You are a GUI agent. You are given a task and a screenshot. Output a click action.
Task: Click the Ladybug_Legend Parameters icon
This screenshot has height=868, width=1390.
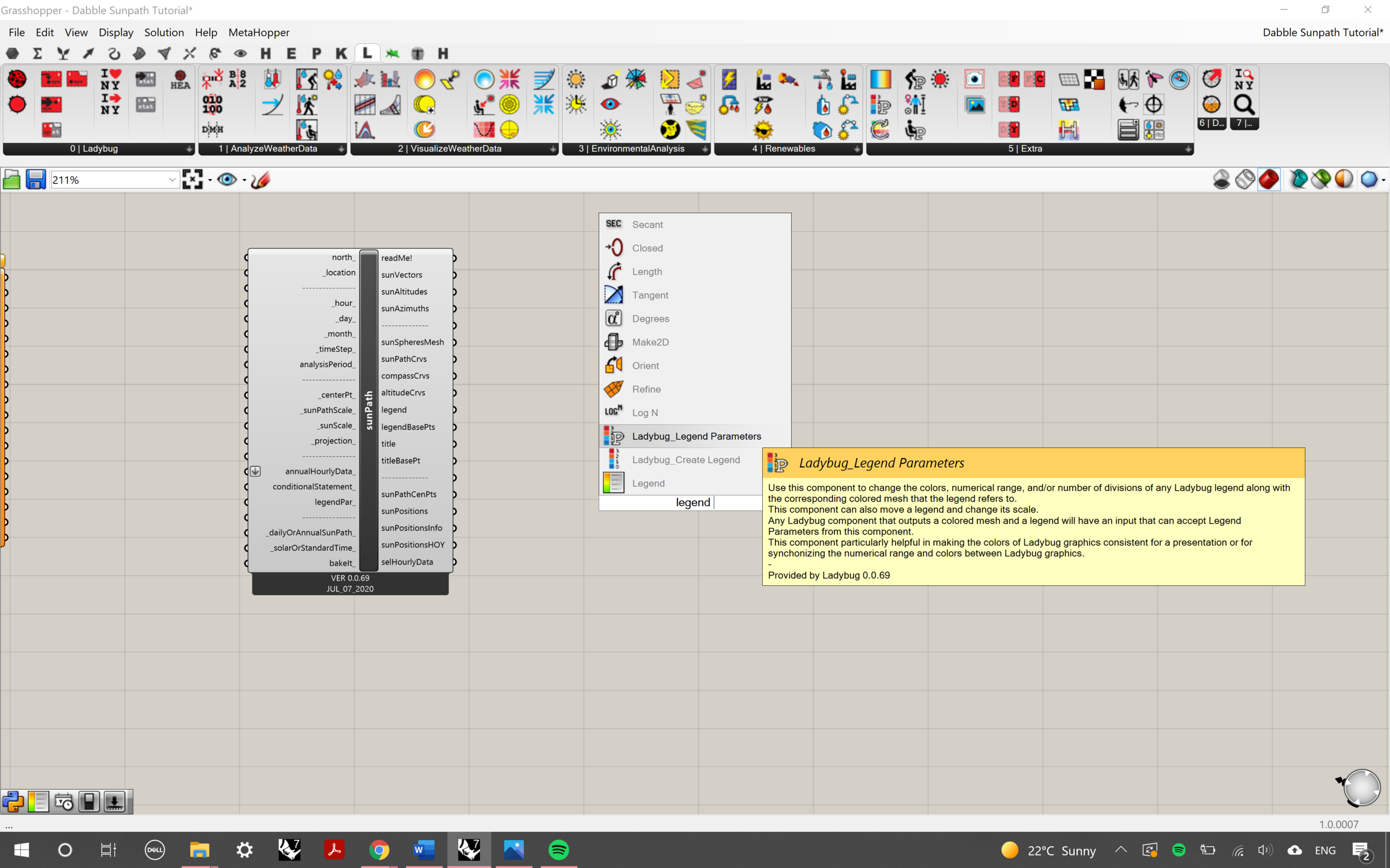pos(614,435)
